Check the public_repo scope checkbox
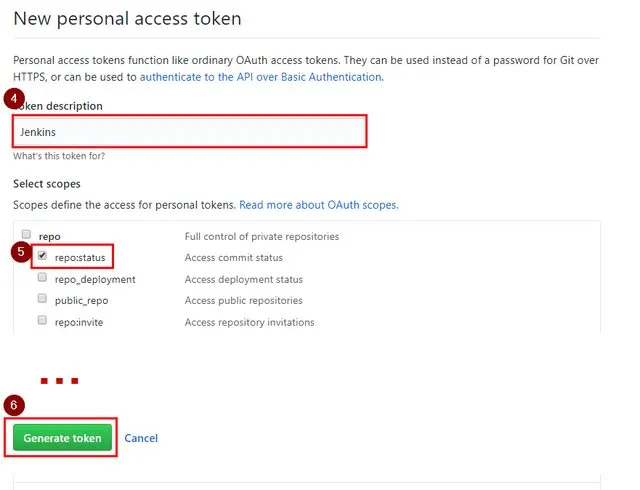 [x=42, y=299]
